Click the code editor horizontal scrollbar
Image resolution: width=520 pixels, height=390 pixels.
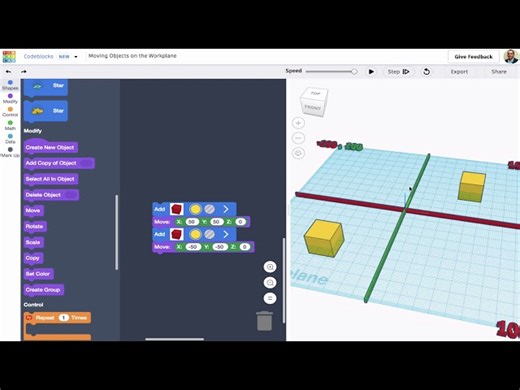pyautogui.click(x=175, y=339)
